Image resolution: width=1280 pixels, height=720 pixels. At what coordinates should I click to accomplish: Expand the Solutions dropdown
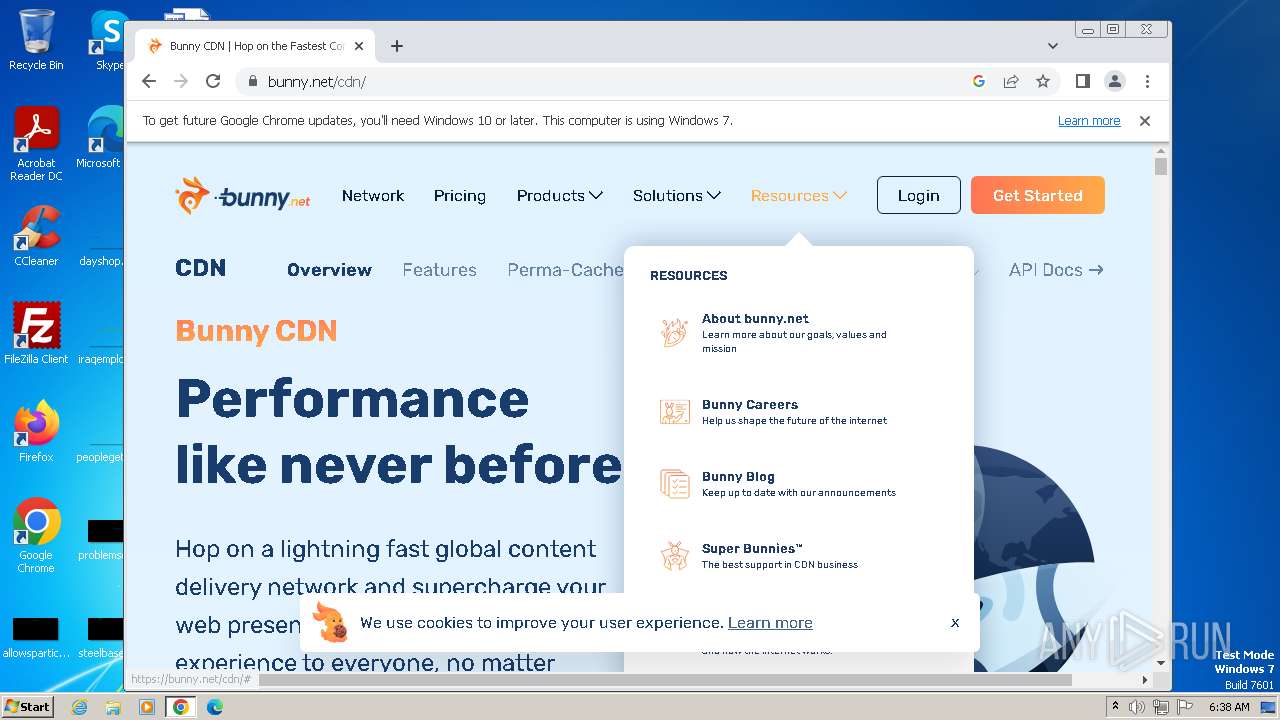(x=676, y=196)
